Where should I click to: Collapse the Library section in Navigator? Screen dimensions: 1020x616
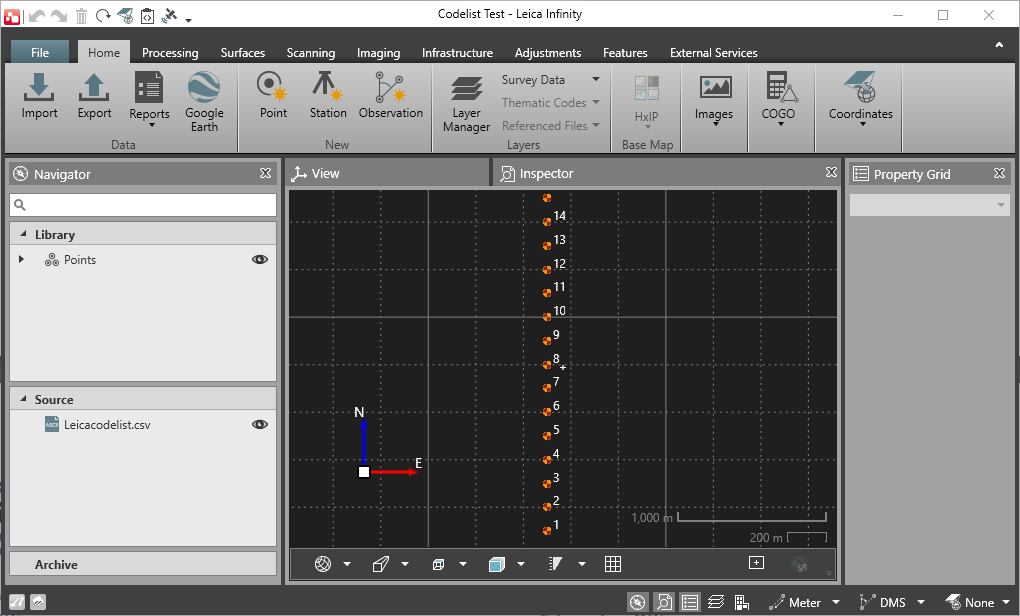pos(22,235)
